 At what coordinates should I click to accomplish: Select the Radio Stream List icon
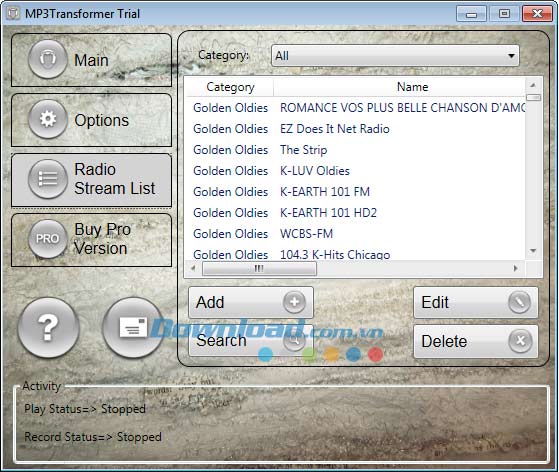(48, 179)
